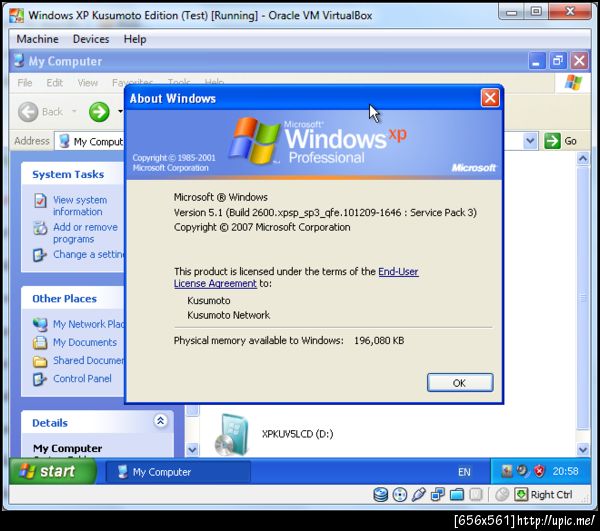Expand the Address bar dropdown
The width and height of the screenshot is (600, 531).
click(x=530, y=141)
